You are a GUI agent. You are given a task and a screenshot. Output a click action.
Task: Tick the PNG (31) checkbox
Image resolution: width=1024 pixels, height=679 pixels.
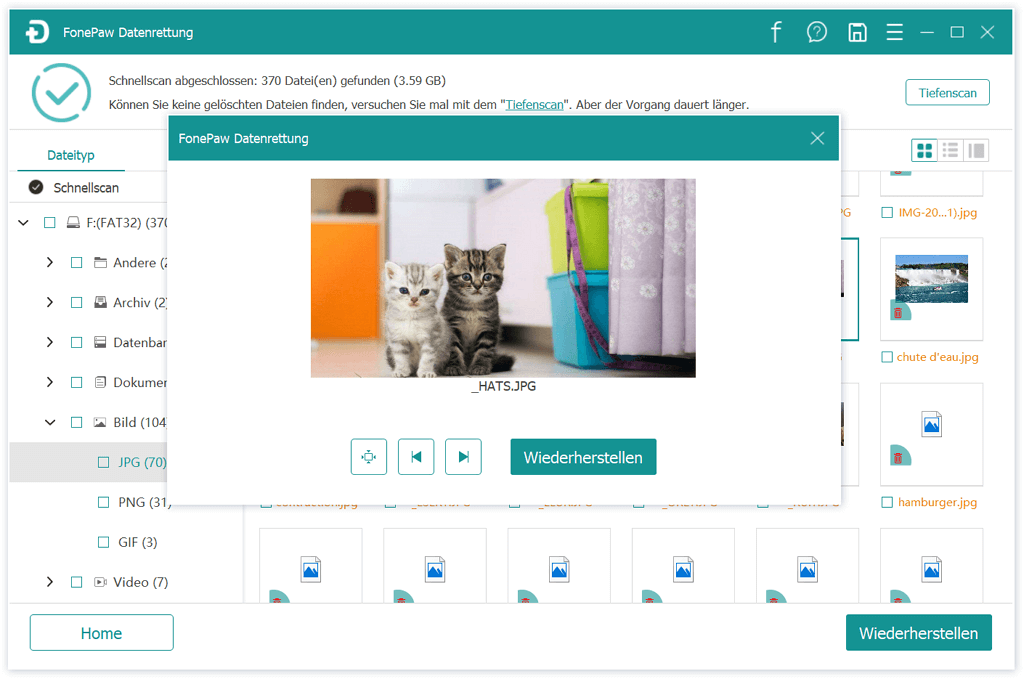click(x=103, y=502)
